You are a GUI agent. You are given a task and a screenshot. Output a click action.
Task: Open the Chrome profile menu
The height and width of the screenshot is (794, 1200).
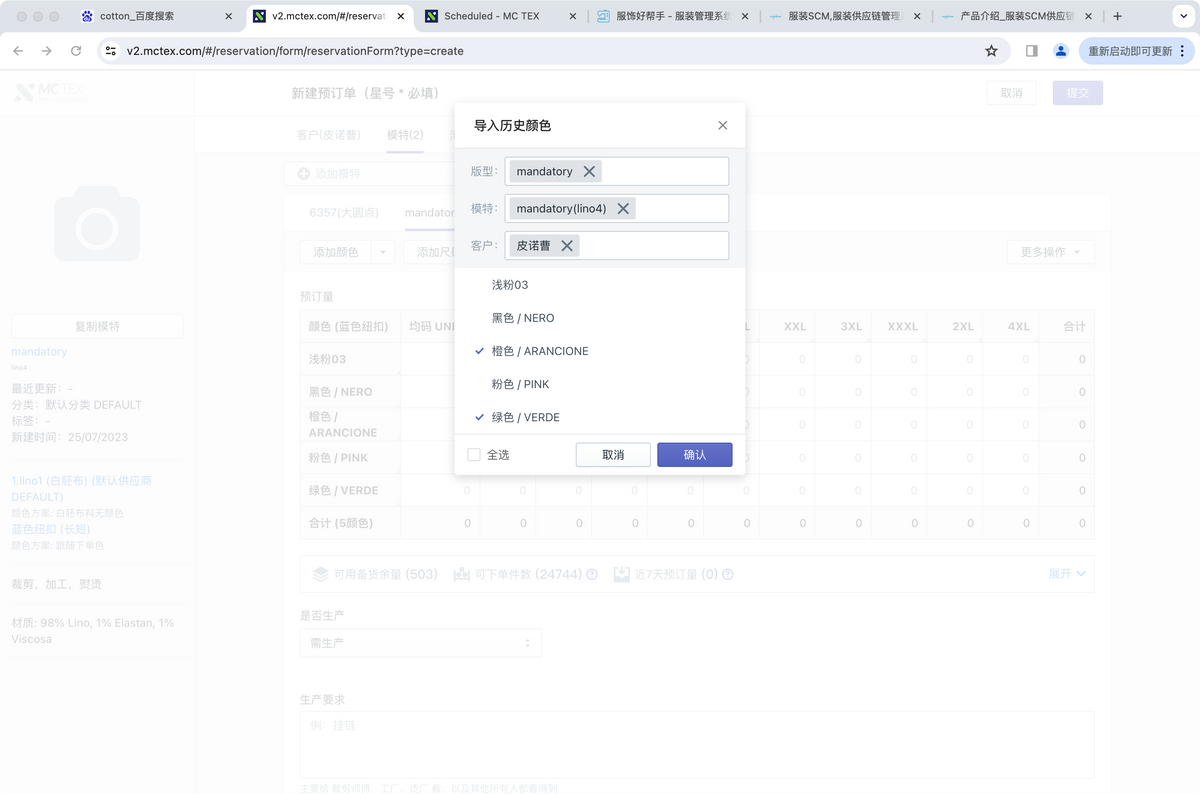[1061, 51]
